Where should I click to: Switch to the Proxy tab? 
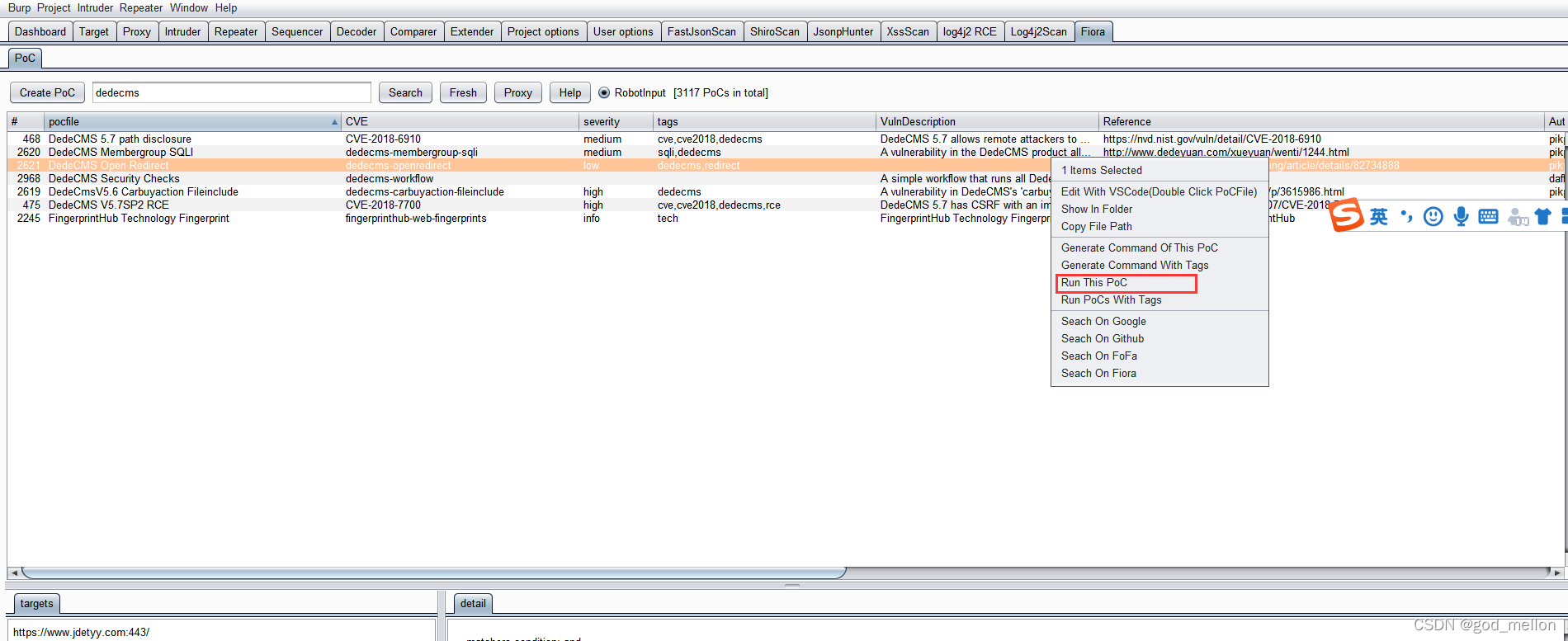coord(137,31)
